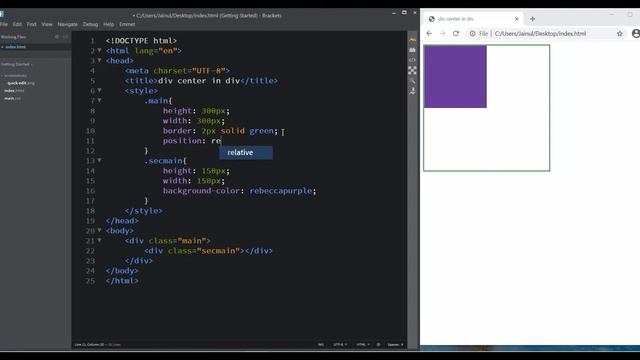Open index.html in the project tree
This screenshot has width=640, height=360.
pos(14,91)
